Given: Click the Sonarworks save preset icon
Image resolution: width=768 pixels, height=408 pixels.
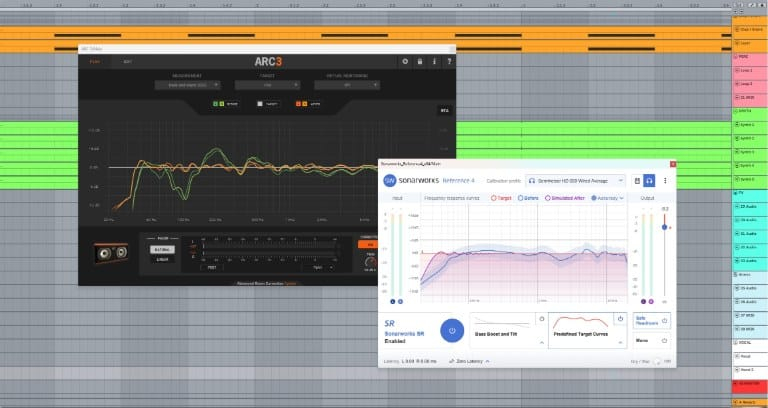Looking at the screenshot, I should [637, 181].
